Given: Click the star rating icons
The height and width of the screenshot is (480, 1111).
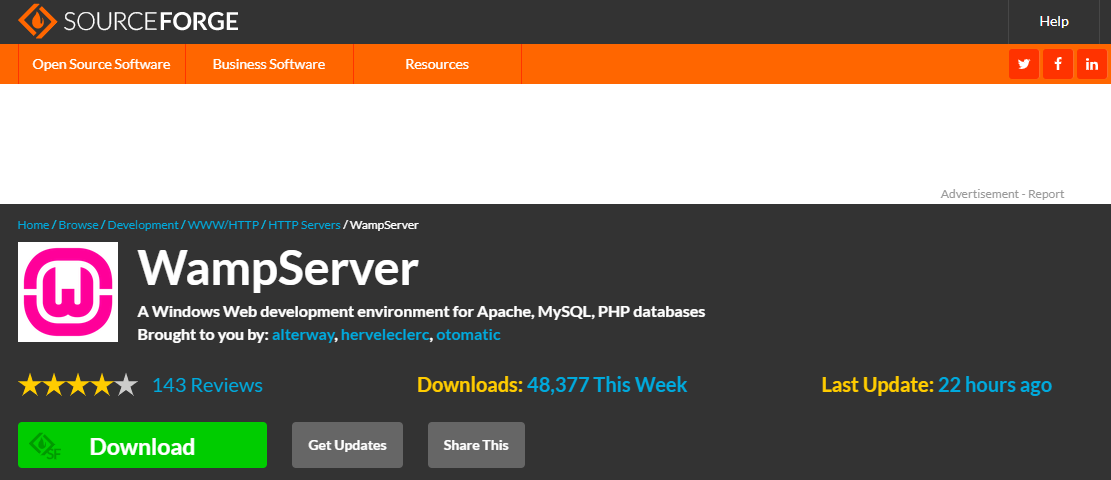Looking at the screenshot, I should click(x=77, y=385).
